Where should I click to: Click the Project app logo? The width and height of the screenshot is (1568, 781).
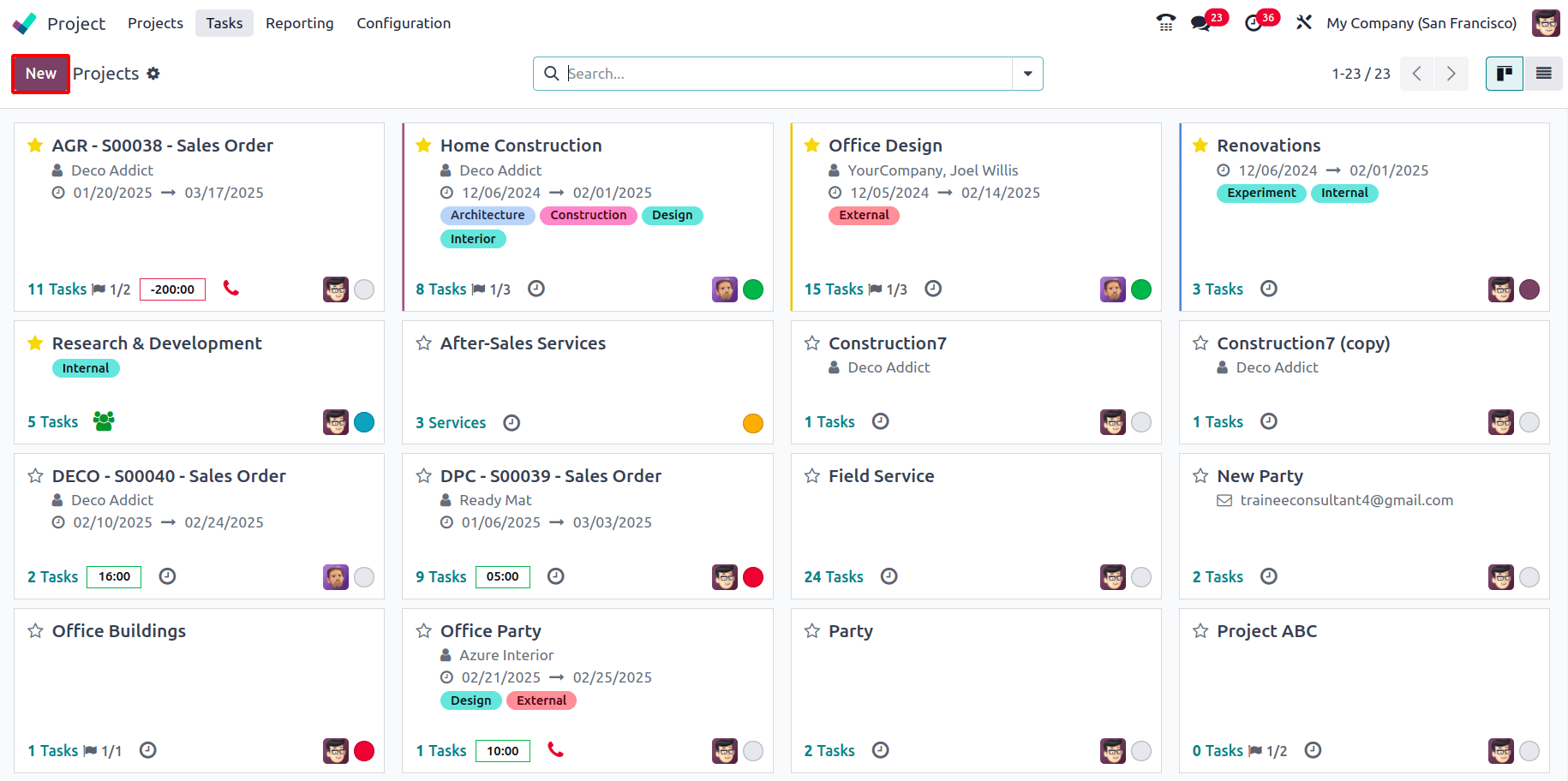coord(25,23)
